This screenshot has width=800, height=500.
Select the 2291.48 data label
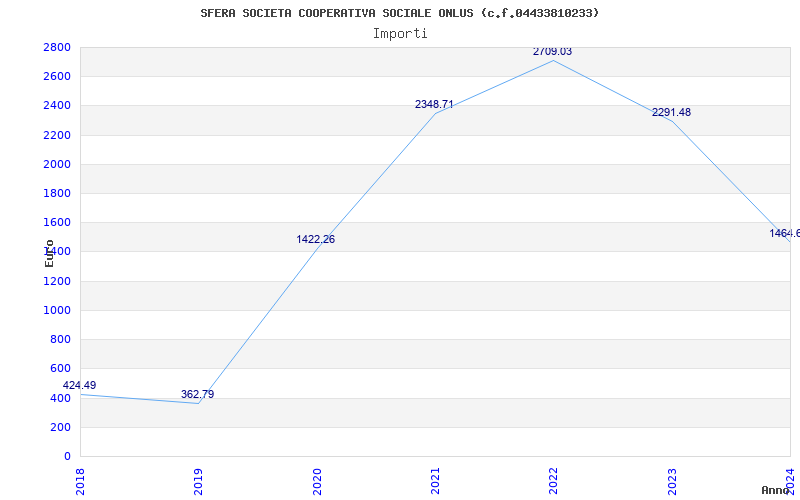tap(671, 112)
